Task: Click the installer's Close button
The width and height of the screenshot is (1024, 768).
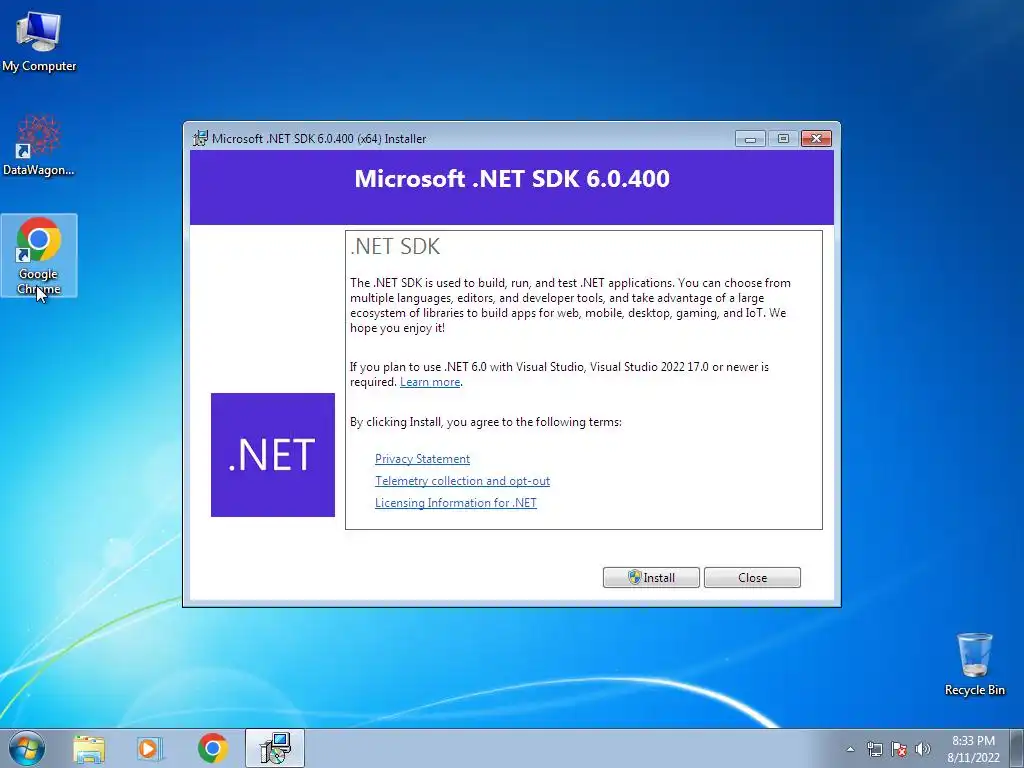Action: click(x=752, y=577)
